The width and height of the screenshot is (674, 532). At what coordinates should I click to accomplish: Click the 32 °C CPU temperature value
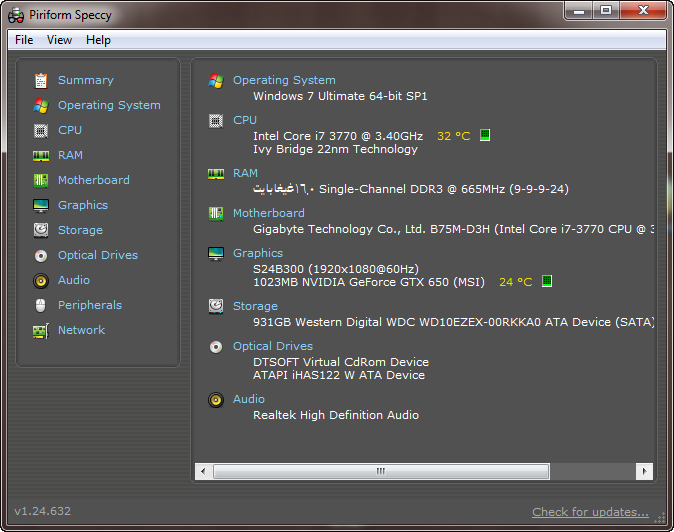[453, 136]
